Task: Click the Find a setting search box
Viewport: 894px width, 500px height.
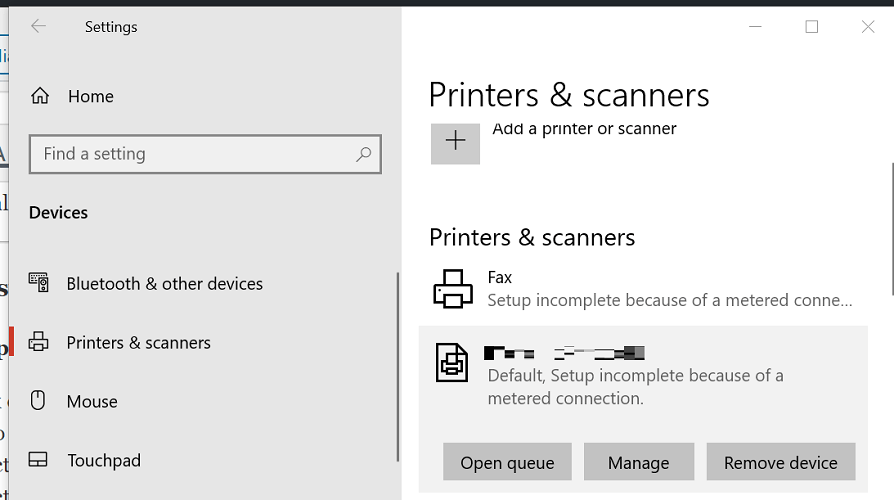Action: (x=195, y=154)
